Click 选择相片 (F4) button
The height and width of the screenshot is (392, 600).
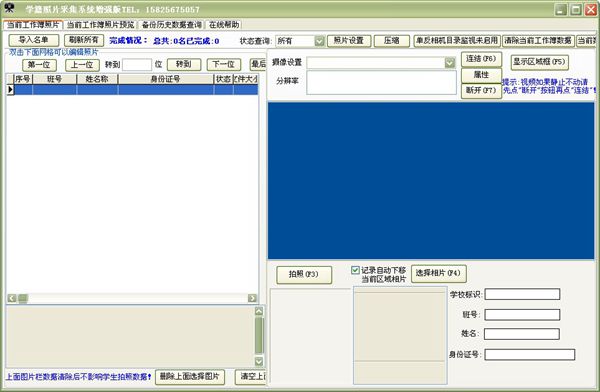(439, 273)
